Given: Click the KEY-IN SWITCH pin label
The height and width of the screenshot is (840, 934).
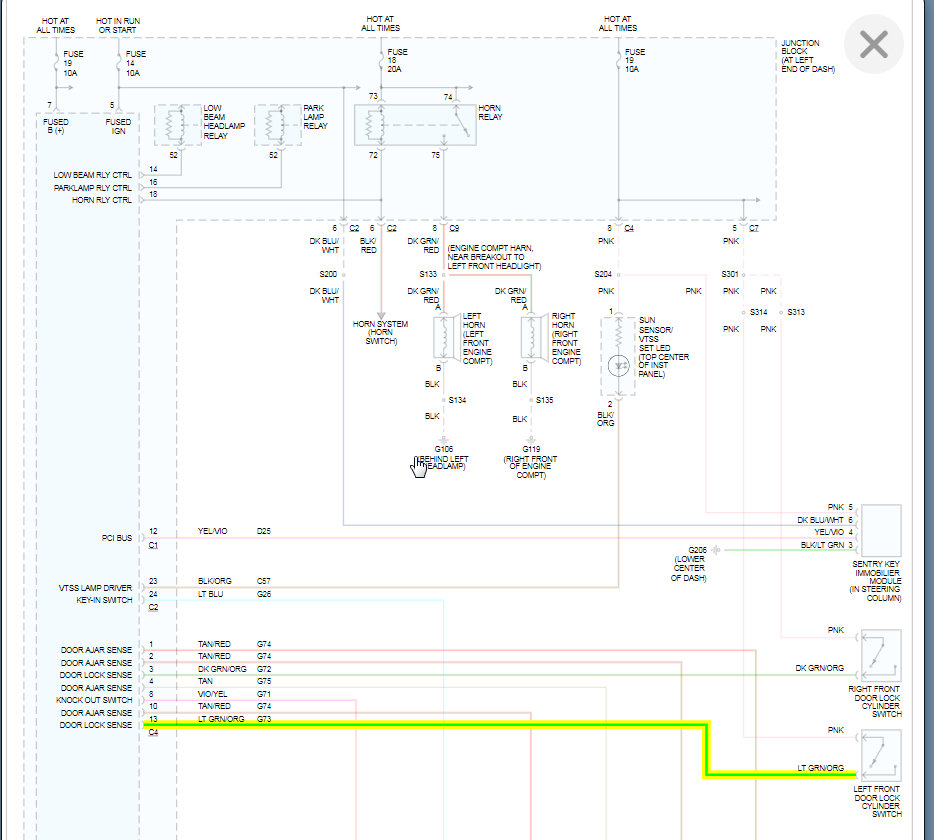Looking at the screenshot, I should [x=104, y=601].
